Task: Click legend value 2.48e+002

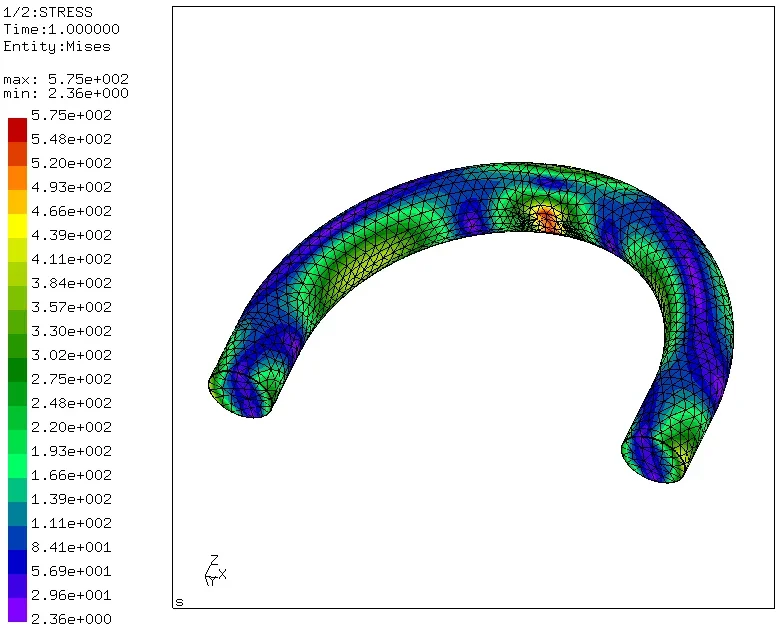Action: tap(72, 403)
